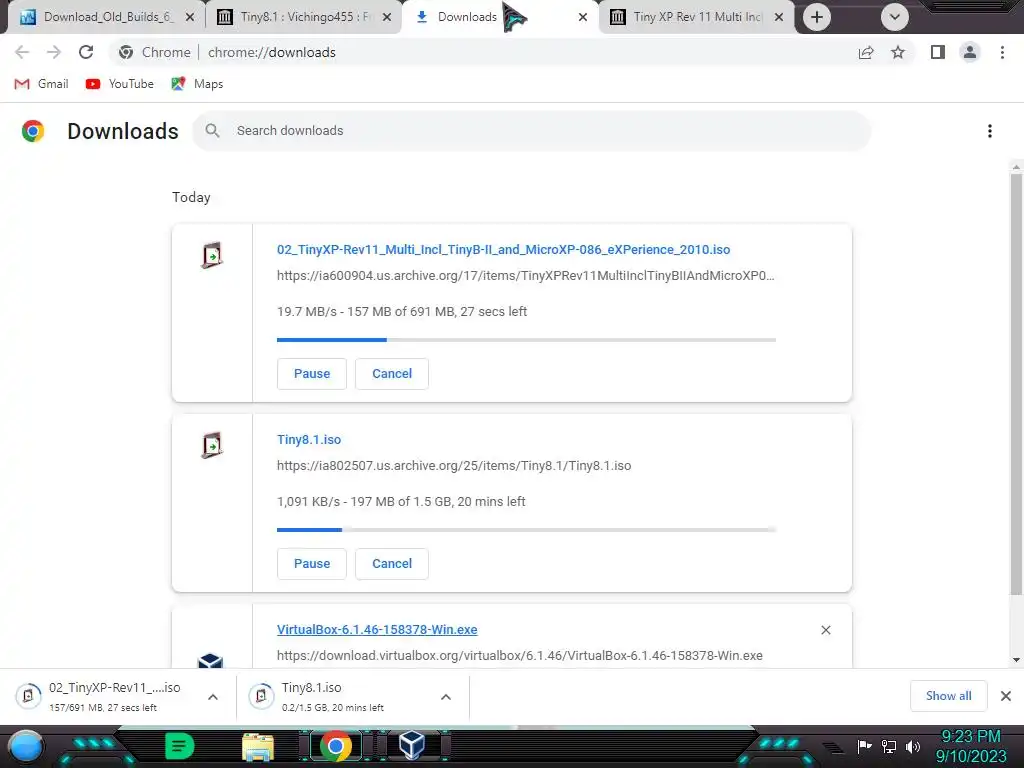The image size is (1024, 768).
Task: Click the Tiny8.1.iso item in download shelf
Action: point(333,696)
